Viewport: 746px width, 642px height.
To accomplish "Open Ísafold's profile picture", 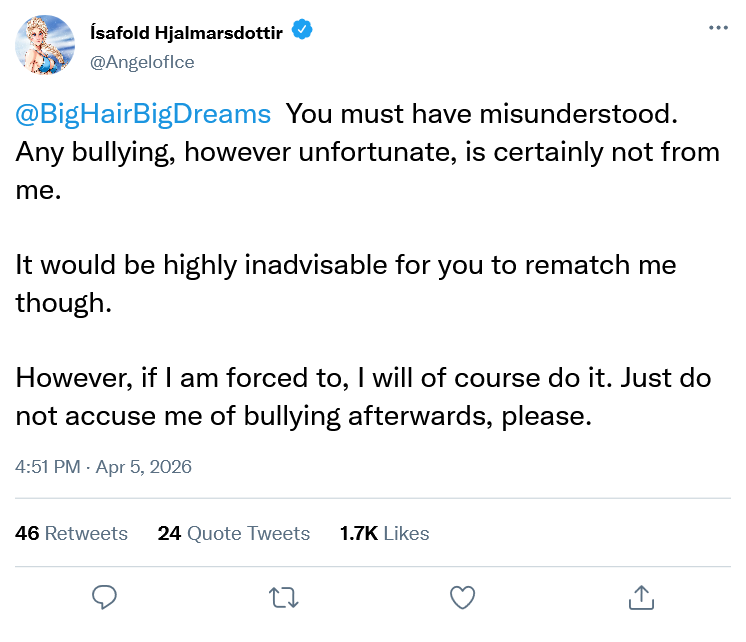I will [x=46, y=48].
